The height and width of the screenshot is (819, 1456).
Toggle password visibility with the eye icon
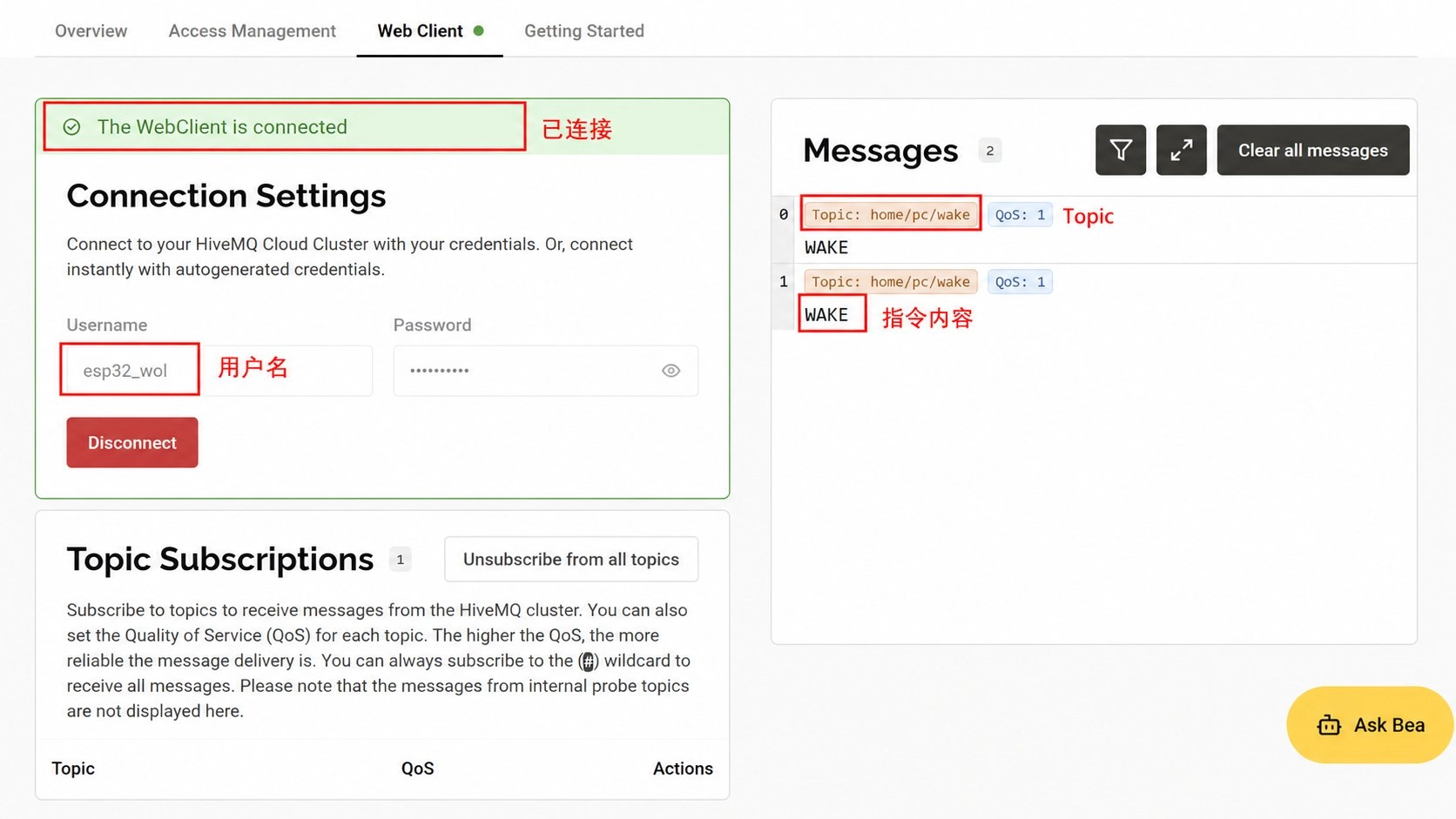coord(671,371)
